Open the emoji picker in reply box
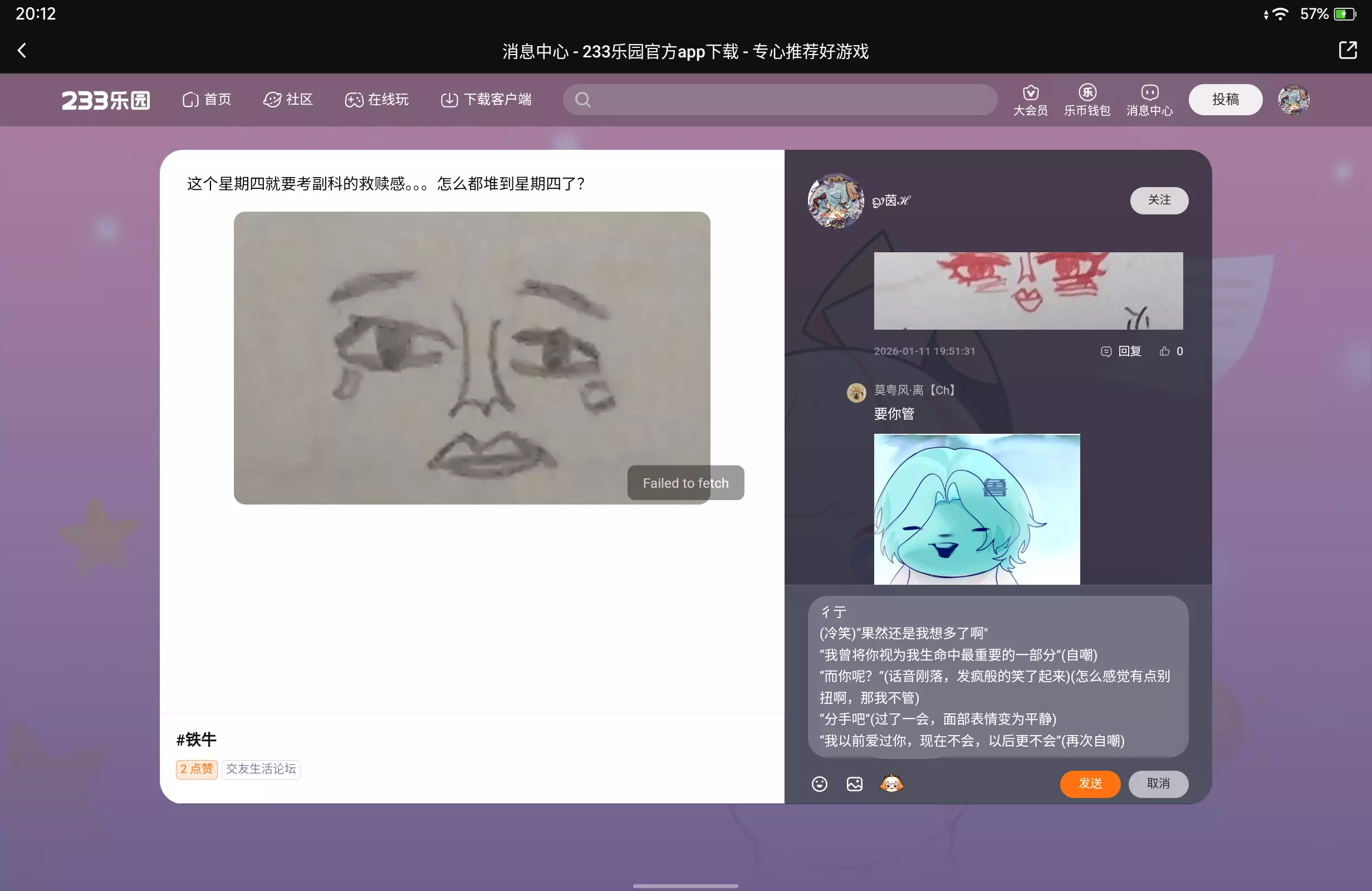This screenshot has height=891, width=1372. tap(819, 784)
